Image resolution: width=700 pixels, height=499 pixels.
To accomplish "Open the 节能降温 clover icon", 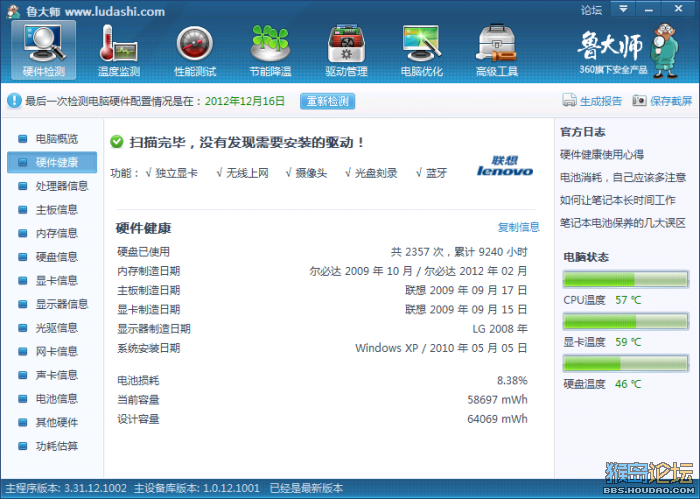I will point(270,50).
